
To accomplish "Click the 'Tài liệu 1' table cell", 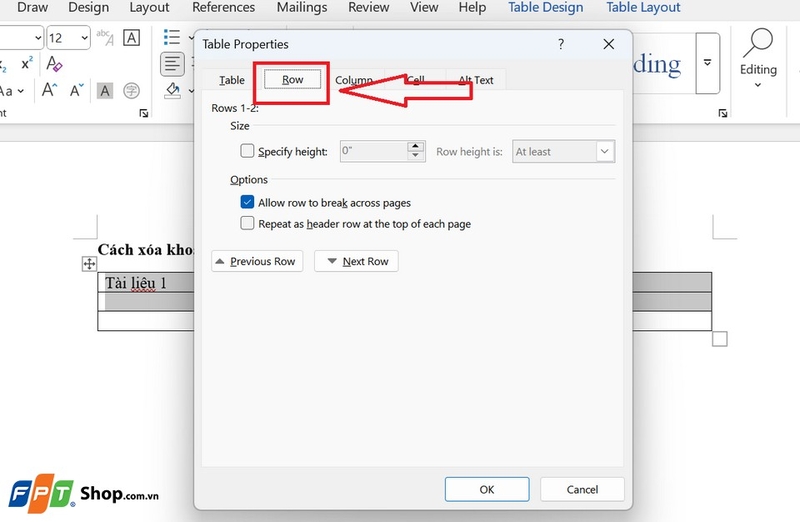I will point(146,282).
